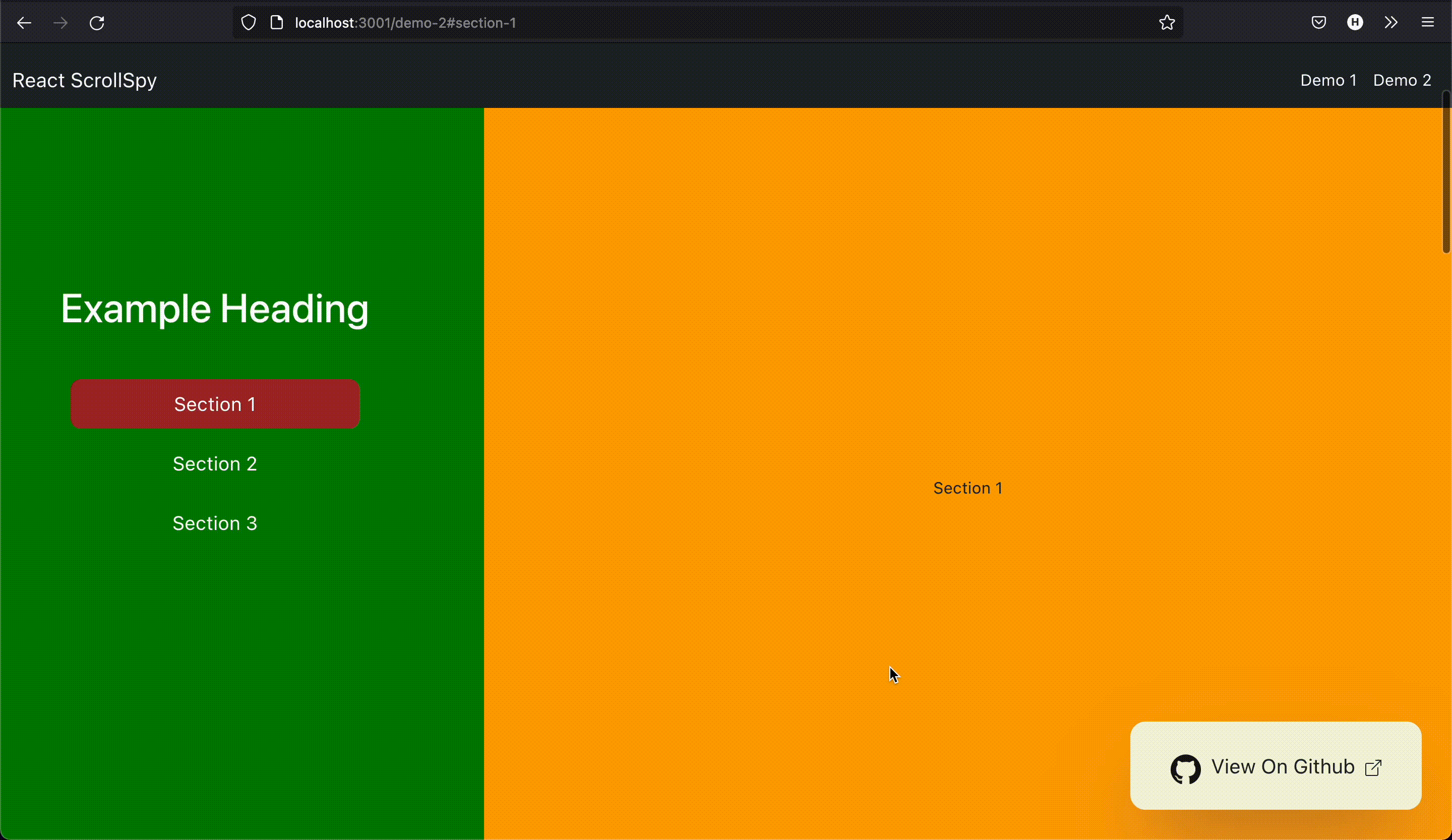Bookmark page with the star icon
The height and width of the screenshot is (840, 1452).
click(x=1167, y=23)
